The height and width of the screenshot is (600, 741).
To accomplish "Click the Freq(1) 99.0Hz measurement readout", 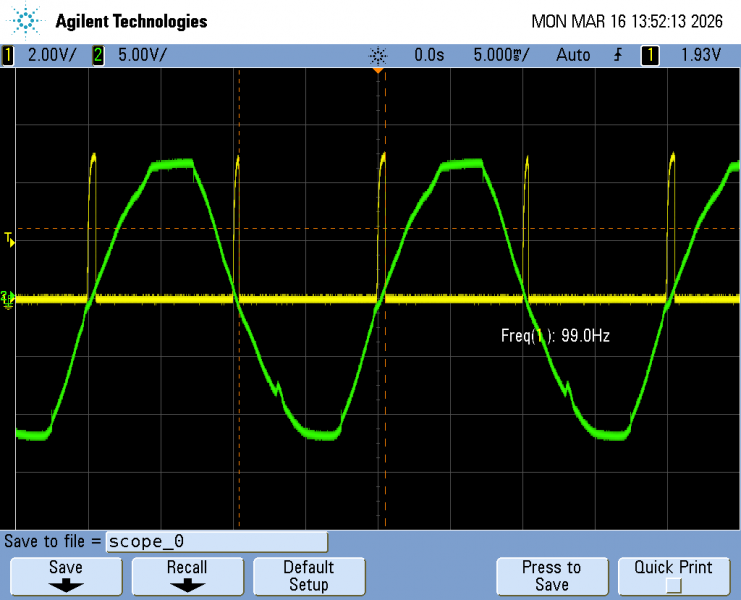I will (555, 336).
